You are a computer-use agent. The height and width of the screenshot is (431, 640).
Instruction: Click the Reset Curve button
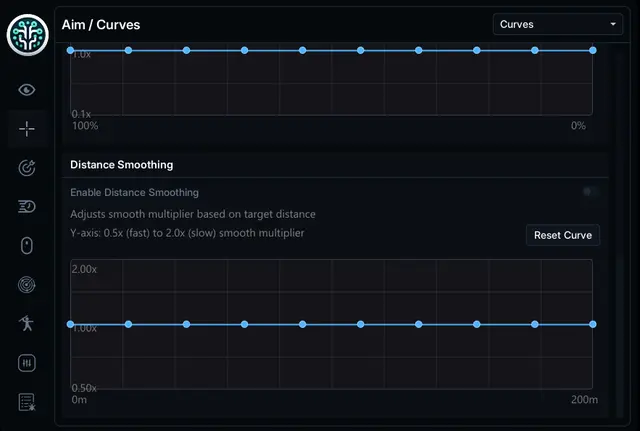[563, 235]
